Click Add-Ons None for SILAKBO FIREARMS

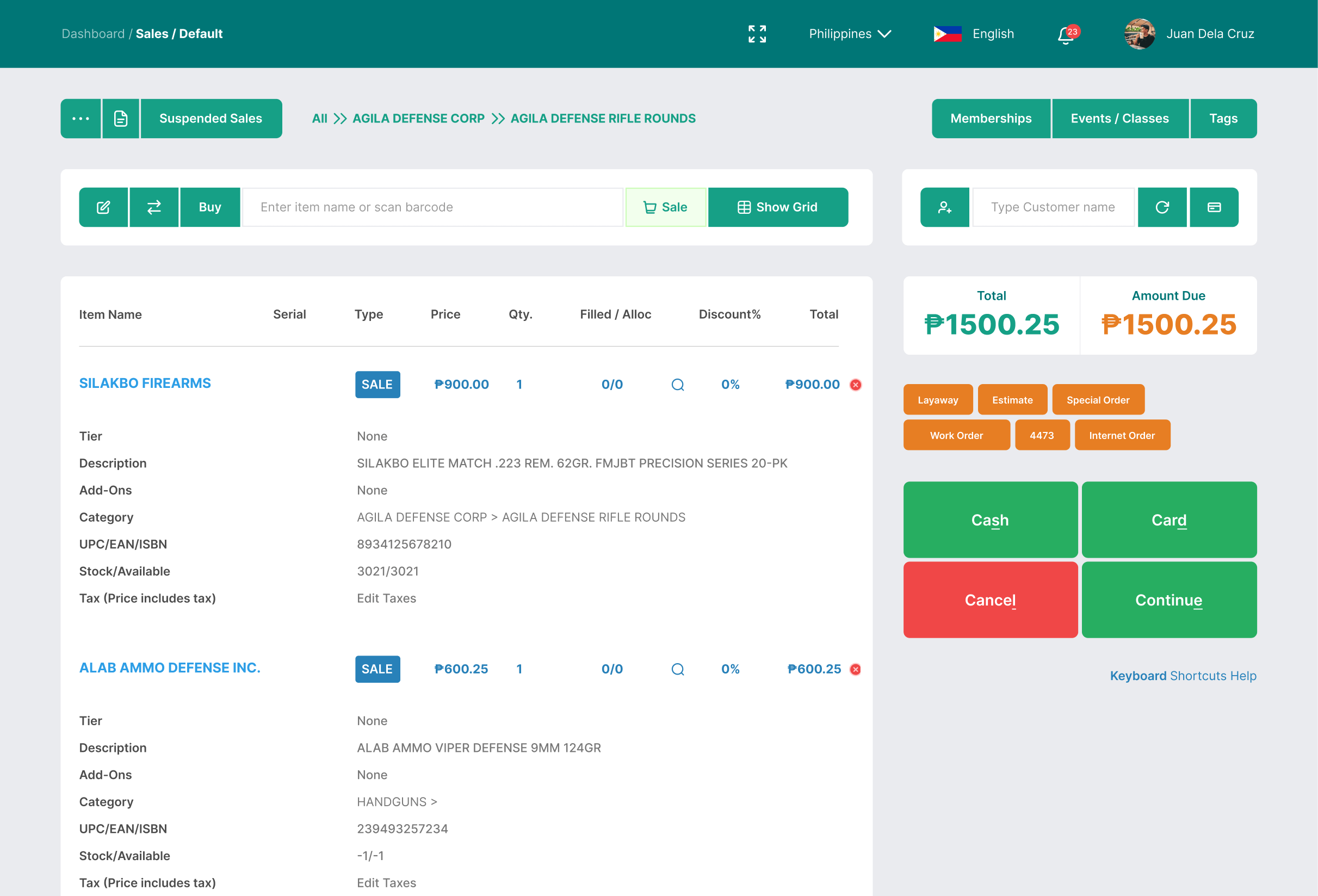372,491
